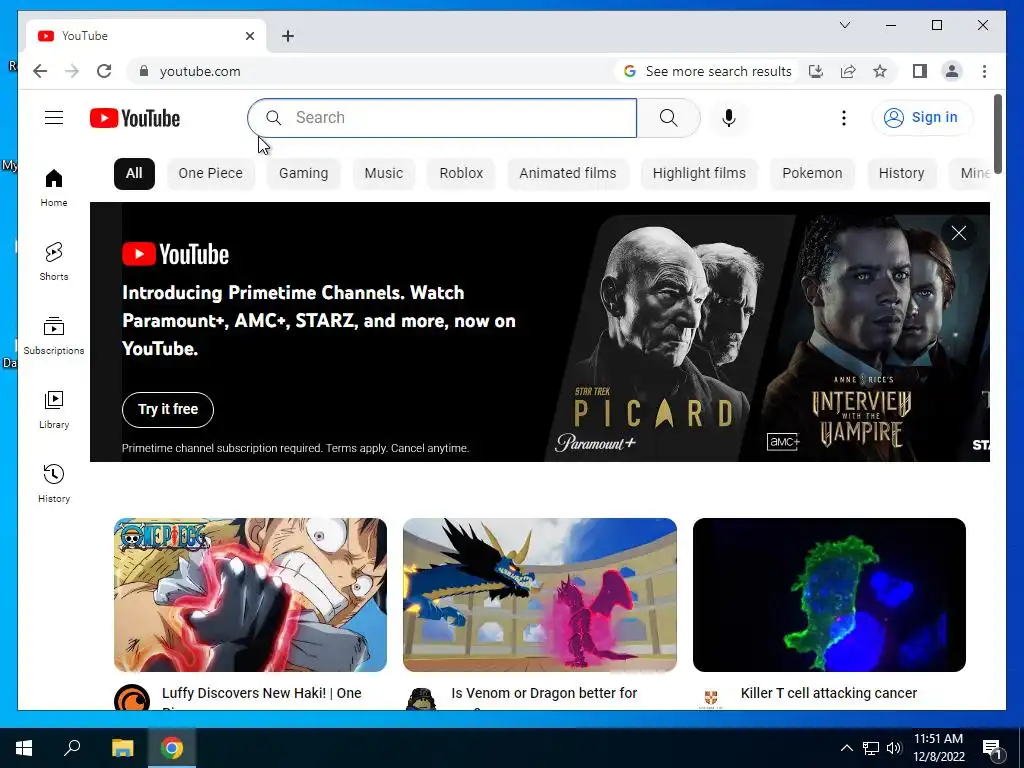Select the YouTube browser tab
The image size is (1024, 768).
click(146, 36)
